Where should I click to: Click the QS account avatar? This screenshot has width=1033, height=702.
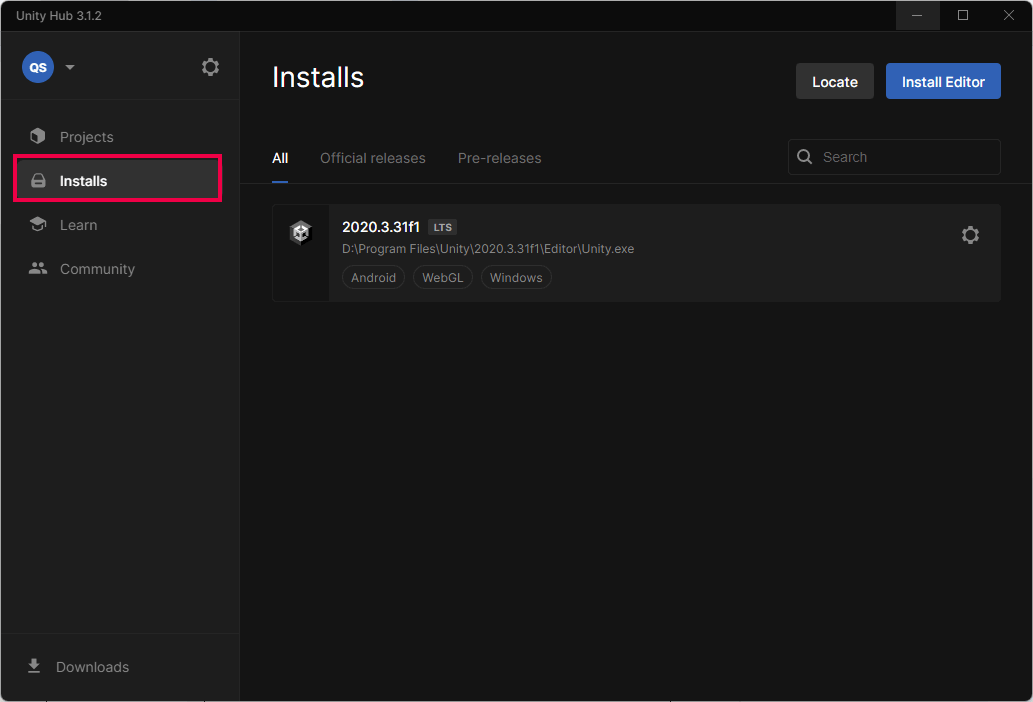pos(38,67)
